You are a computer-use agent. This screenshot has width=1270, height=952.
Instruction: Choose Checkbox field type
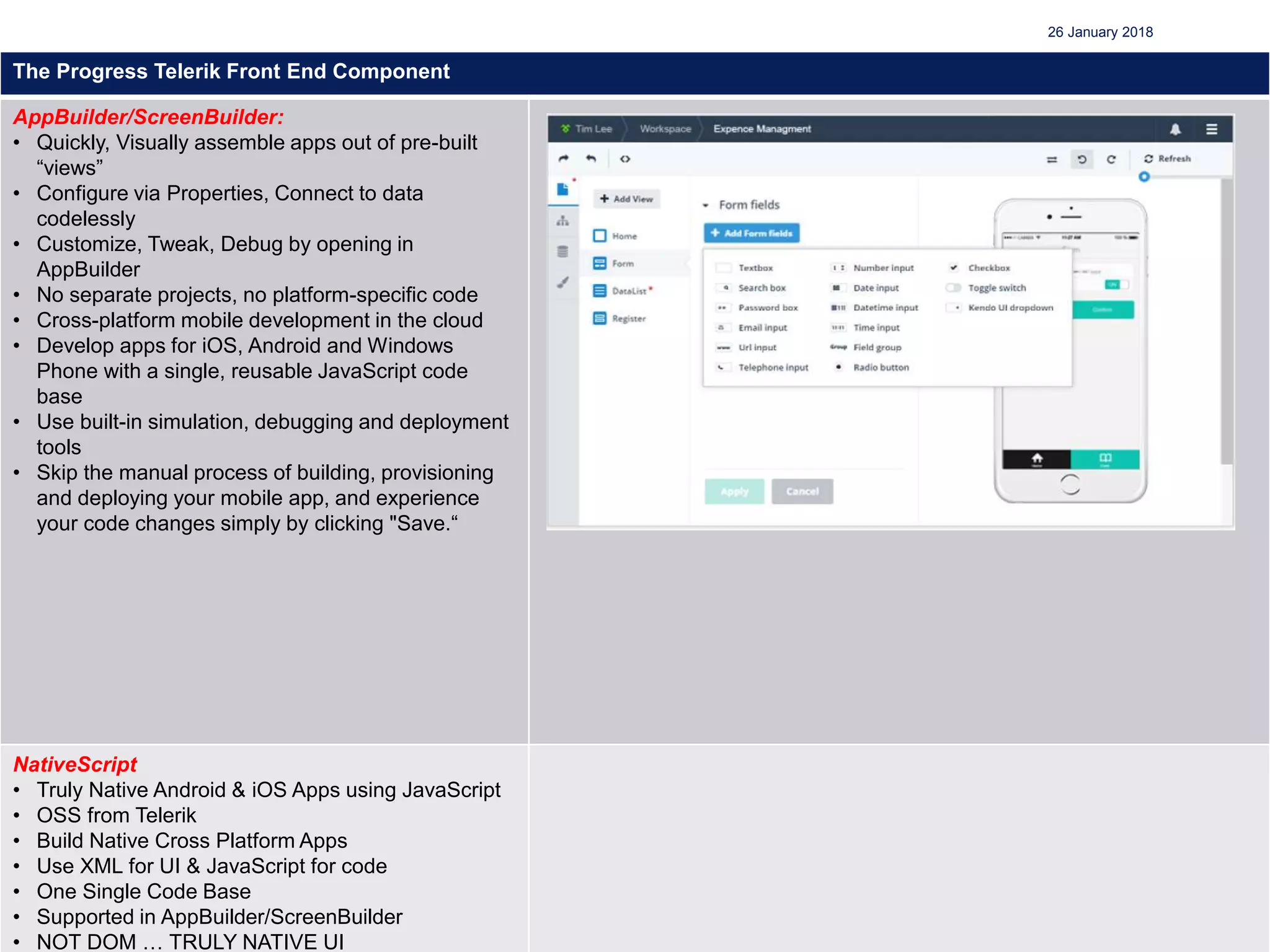[979, 268]
